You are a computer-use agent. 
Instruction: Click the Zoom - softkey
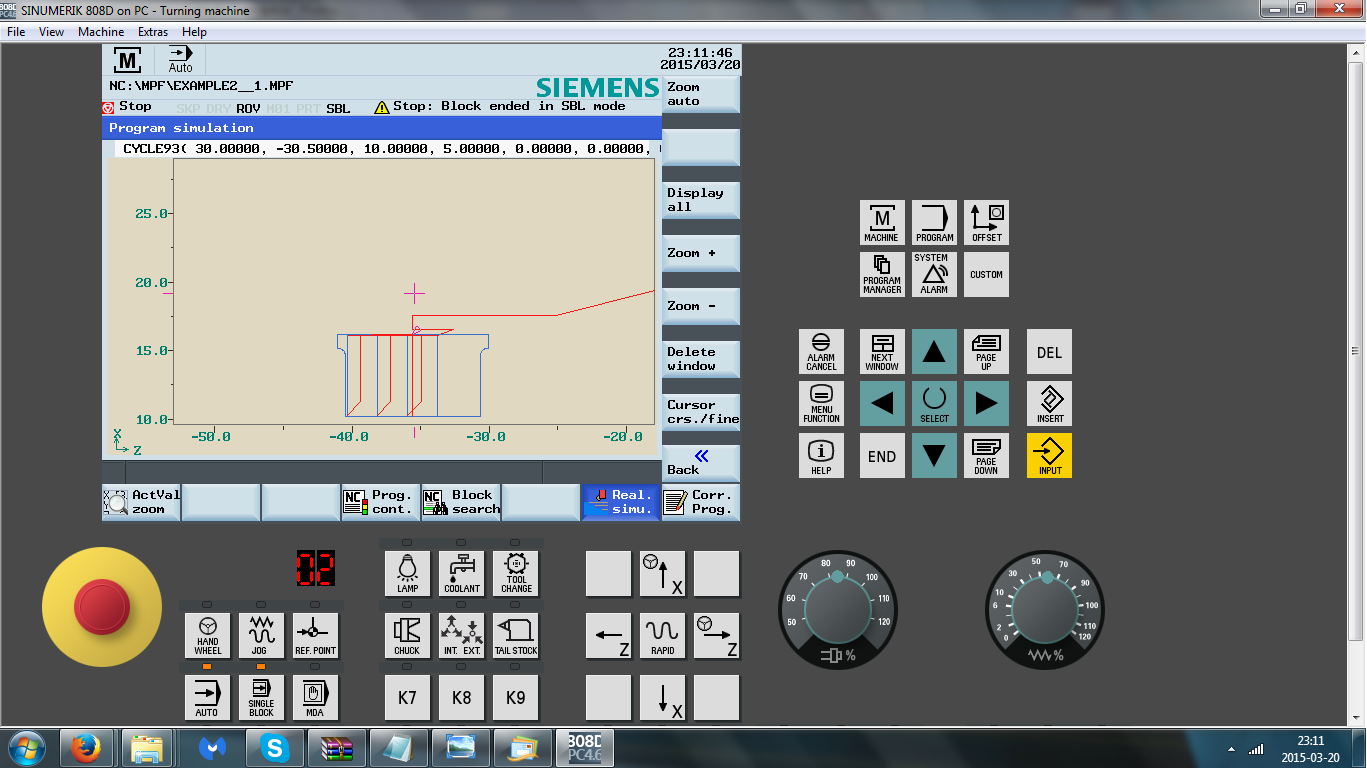coord(701,306)
